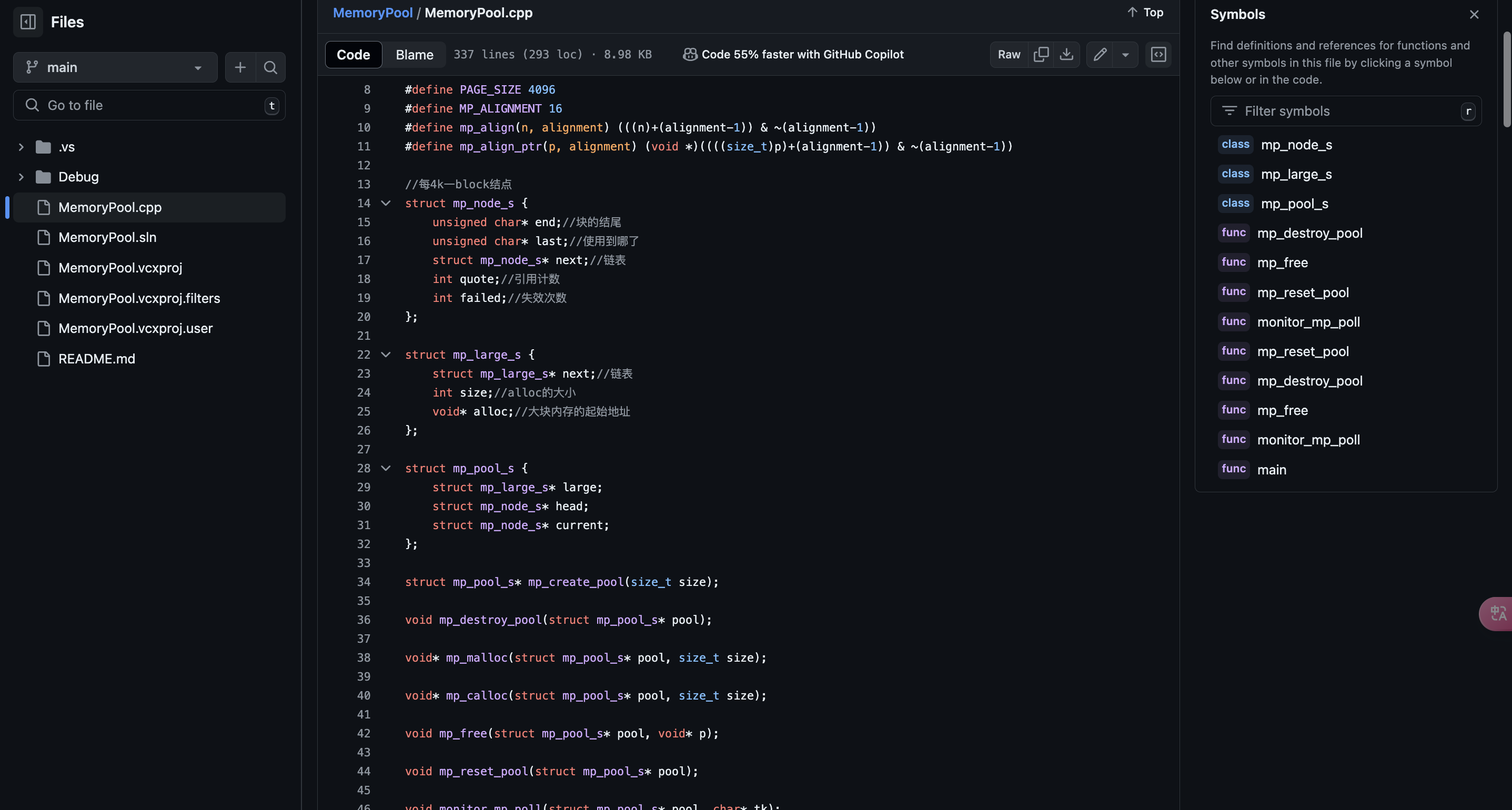This screenshot has width=1512, height=810.
Task: Focus the Filter symbols input
Action: (1345, 111)
